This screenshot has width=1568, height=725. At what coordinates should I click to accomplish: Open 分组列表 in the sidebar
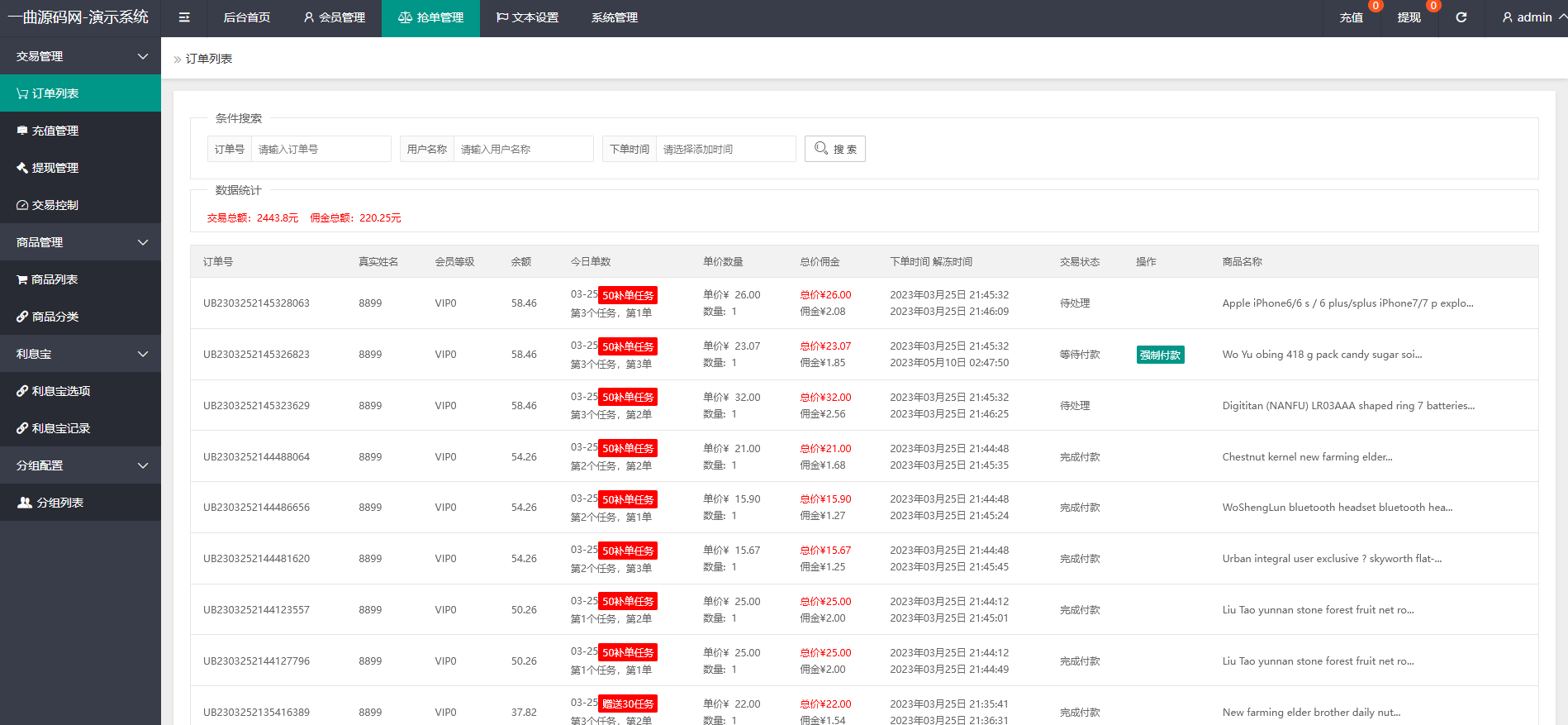pyautogui.click(x=80, y=503)
